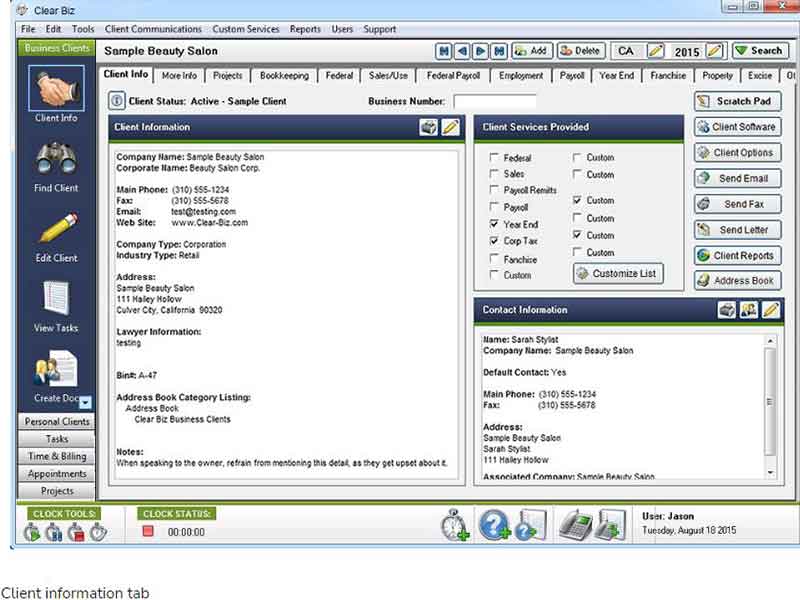Edit the 2015 year pencil icon

pos(715,51)
